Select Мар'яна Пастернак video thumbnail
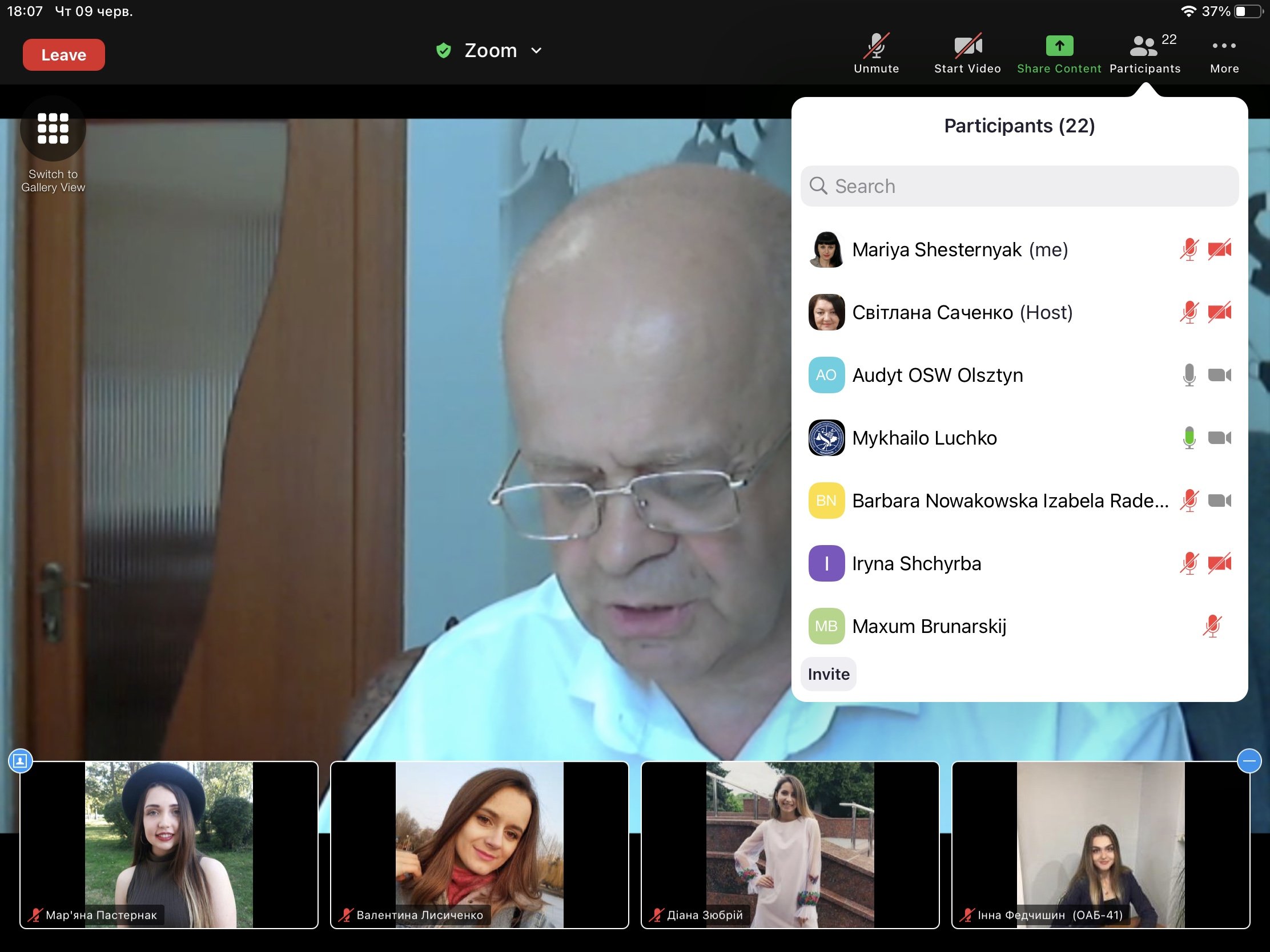This screenshot has height=952, width=1270. 169,845
